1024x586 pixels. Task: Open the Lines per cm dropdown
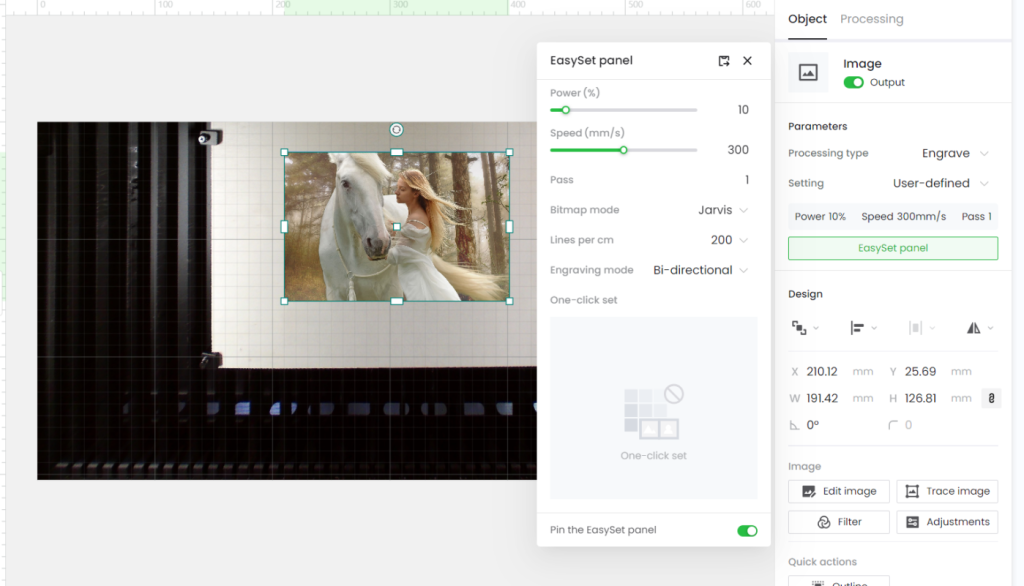(729, 240)
